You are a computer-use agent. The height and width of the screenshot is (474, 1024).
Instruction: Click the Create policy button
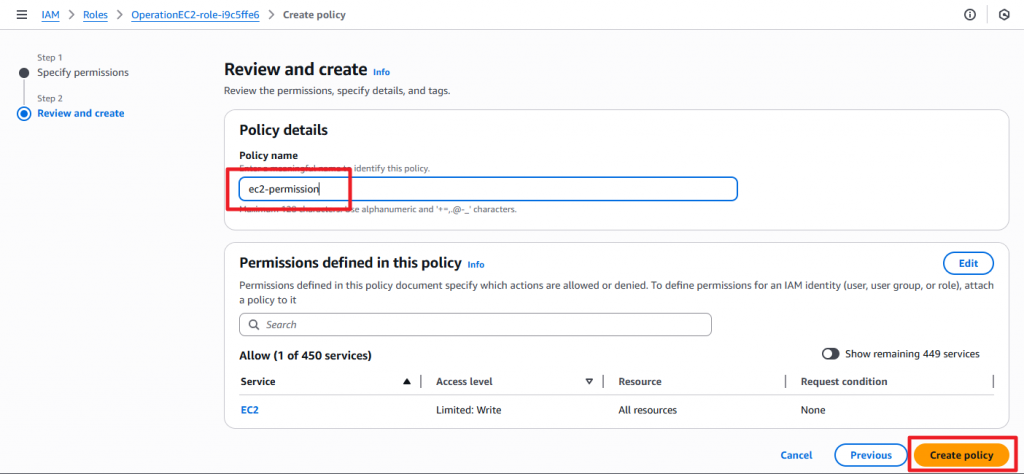[x=961, y=455]
